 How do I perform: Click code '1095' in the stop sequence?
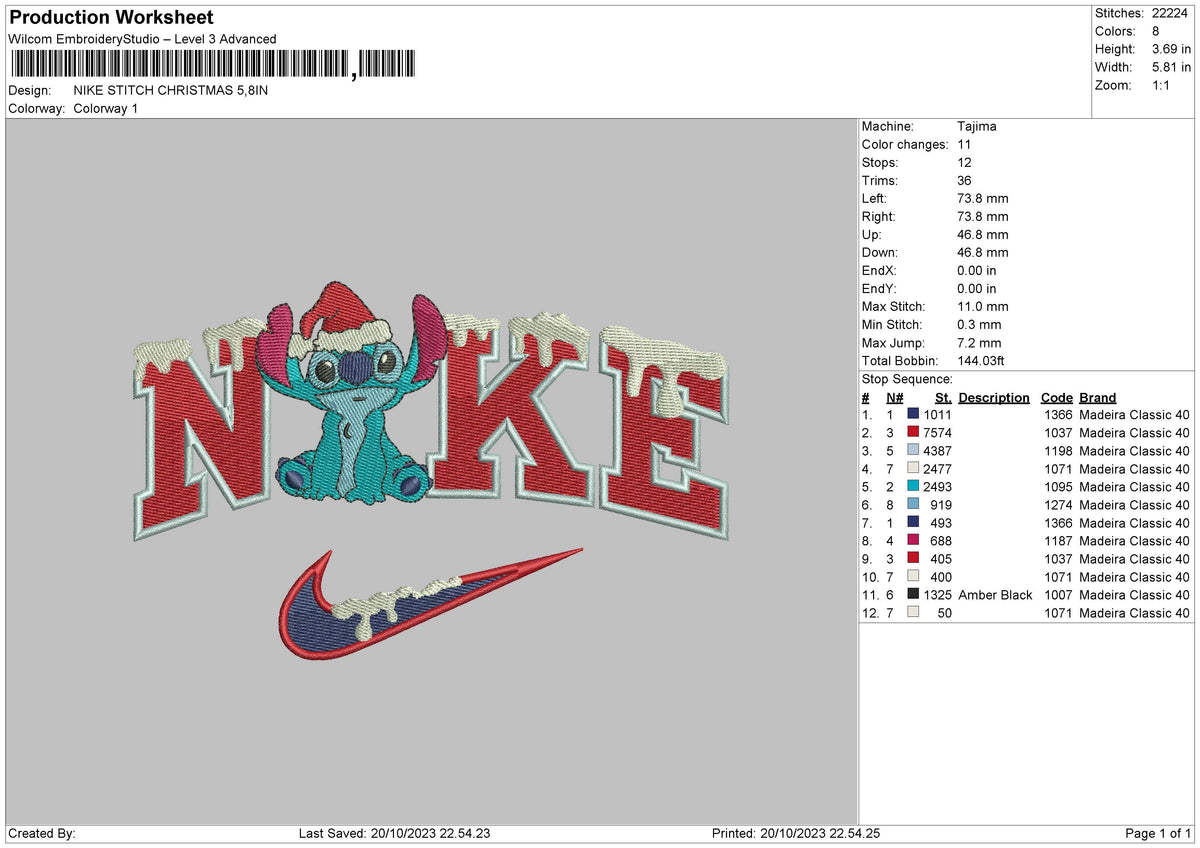[1058, 487]
